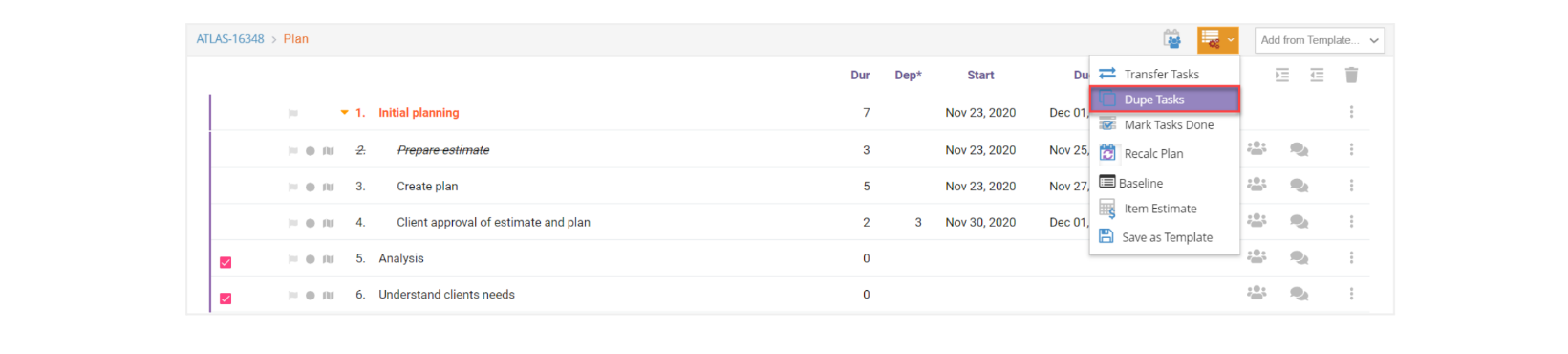Click the Client approval of estimate task name

pyautogui.click(x=493, y=222)
